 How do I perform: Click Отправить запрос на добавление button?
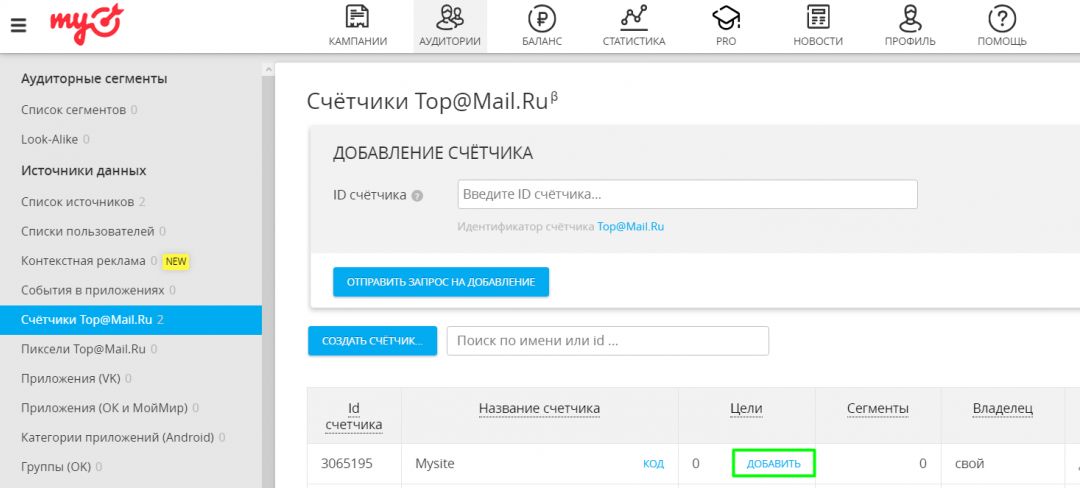tap(441, 282)
